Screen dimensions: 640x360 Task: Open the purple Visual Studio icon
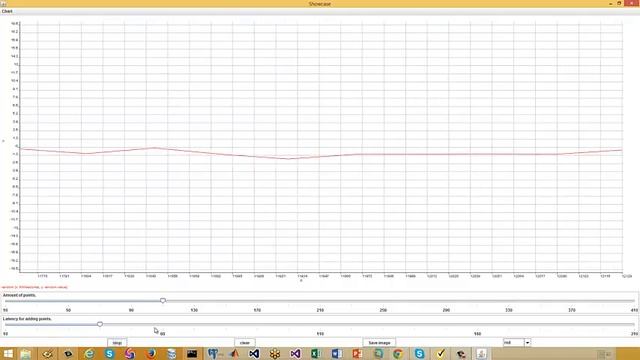pos(296,354)
